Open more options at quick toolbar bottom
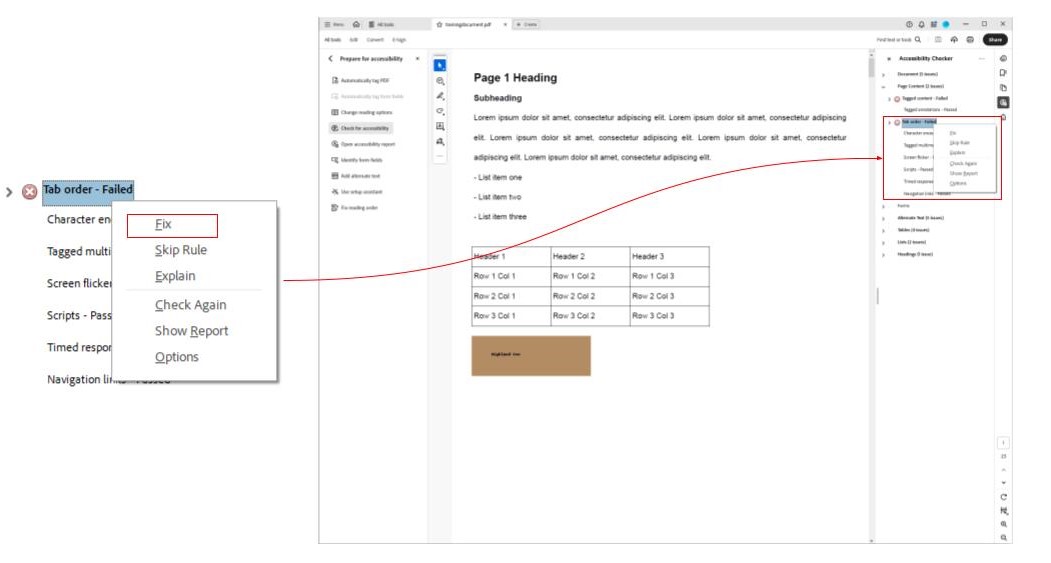This screenshot has width=1051, height=563. point(440,155)
